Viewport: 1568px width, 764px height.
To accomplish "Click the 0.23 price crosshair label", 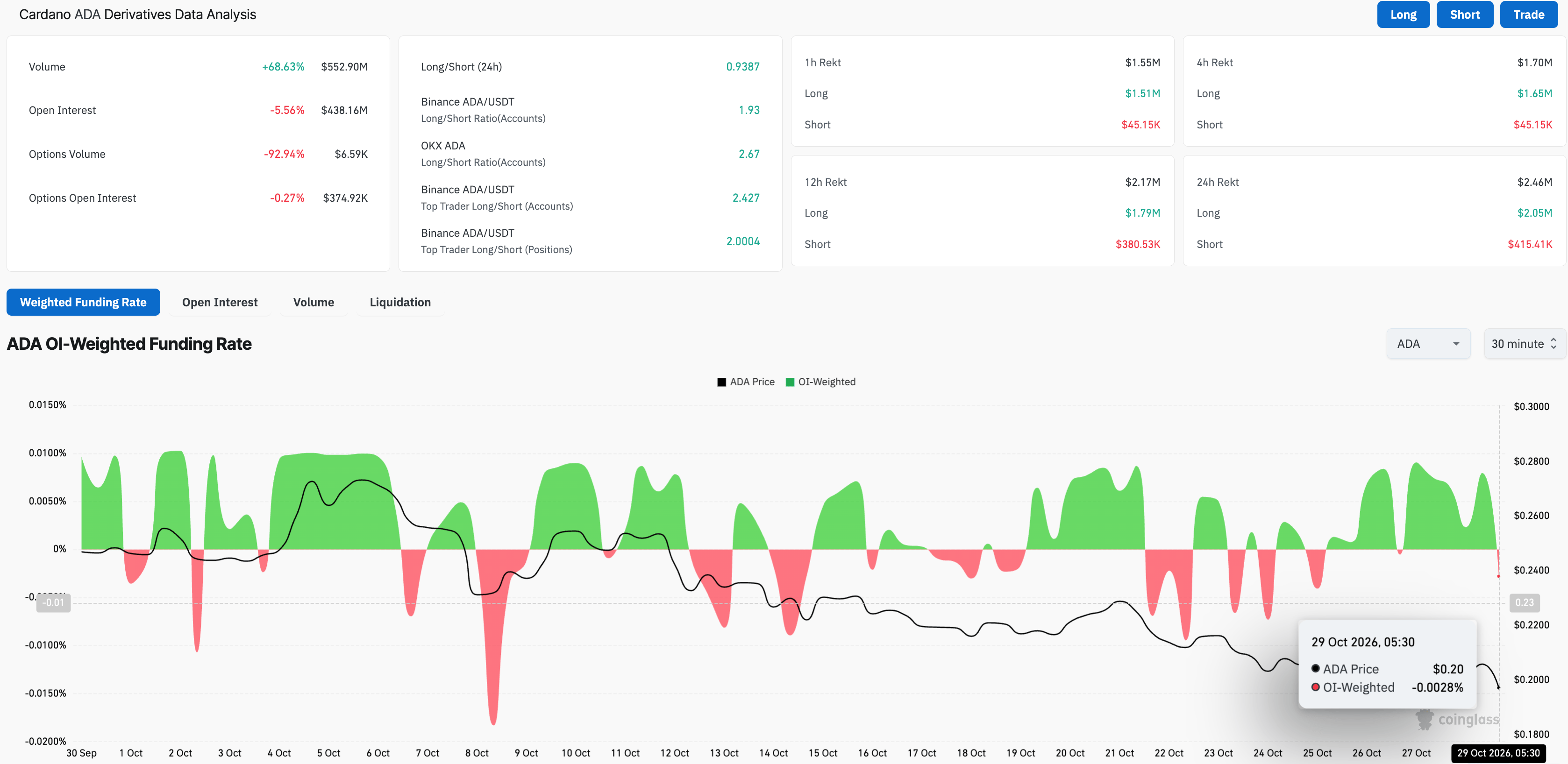I will [x=1524, y=603].
